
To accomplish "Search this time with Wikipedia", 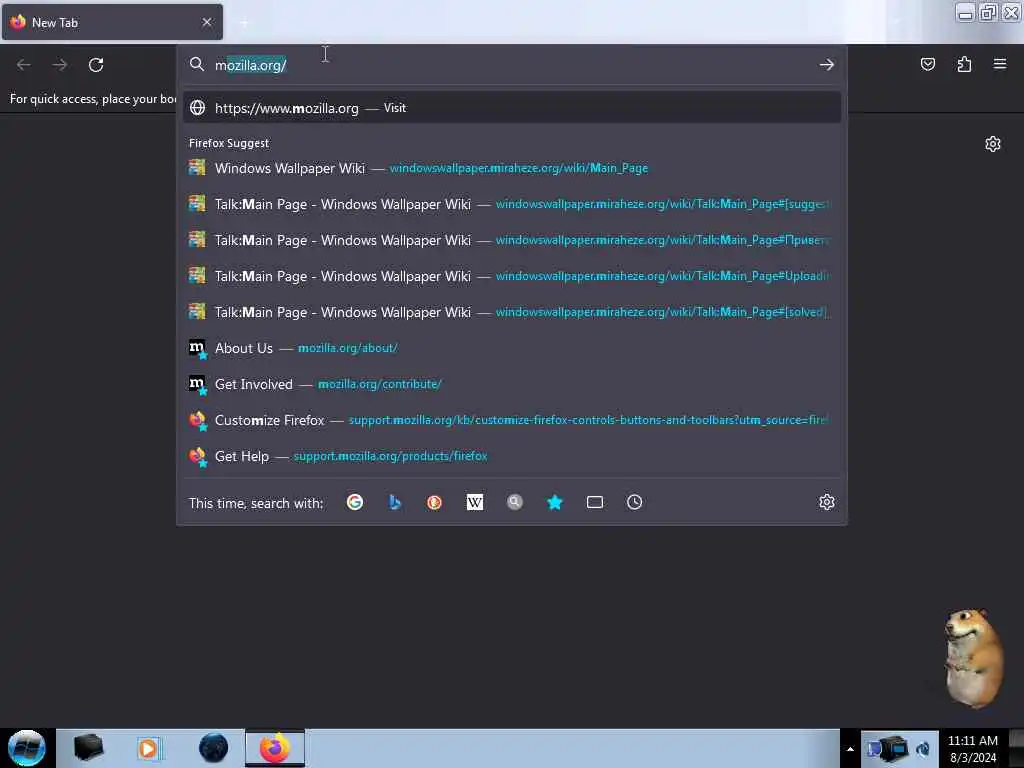I will [475, 502].
